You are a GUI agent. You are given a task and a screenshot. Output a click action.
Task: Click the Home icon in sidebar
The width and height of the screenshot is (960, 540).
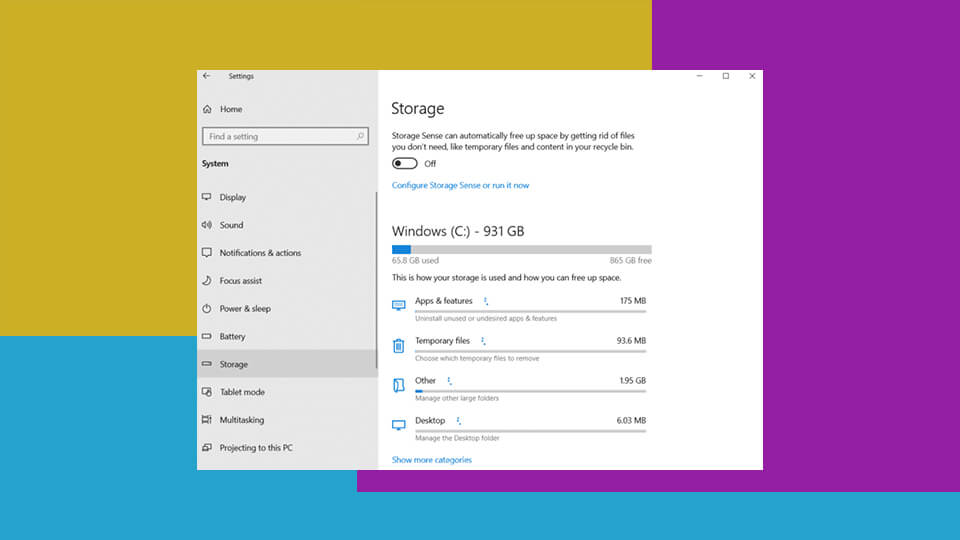pos(207,109)
